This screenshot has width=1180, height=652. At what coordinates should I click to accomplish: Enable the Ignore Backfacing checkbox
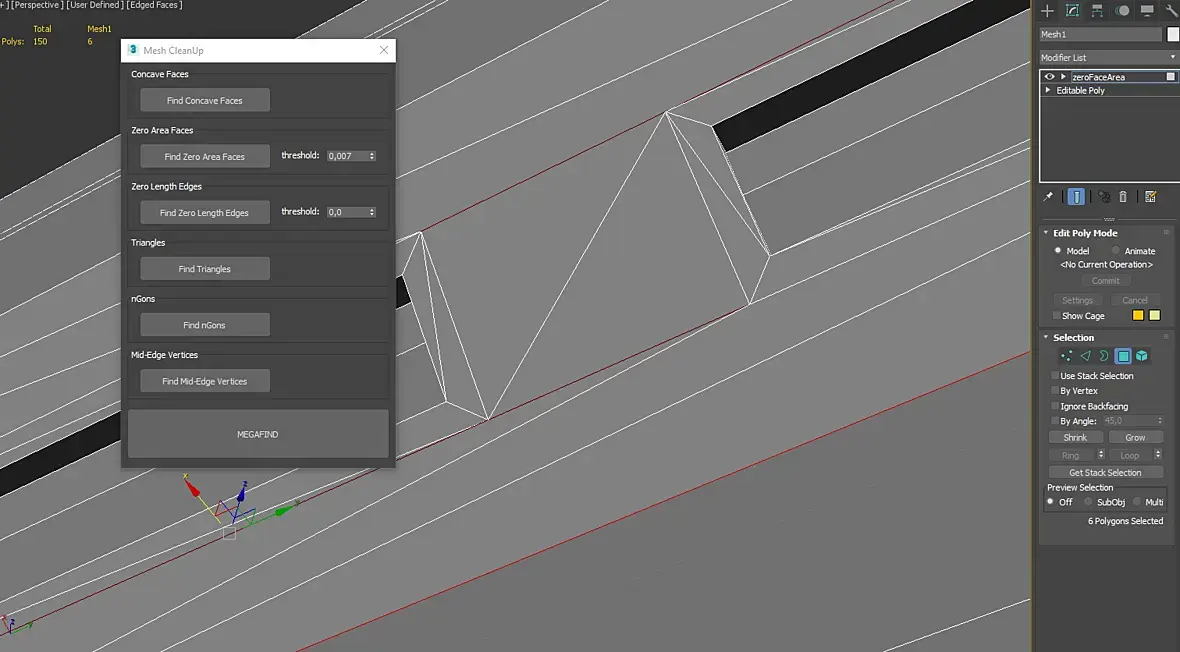(1055, 406)
